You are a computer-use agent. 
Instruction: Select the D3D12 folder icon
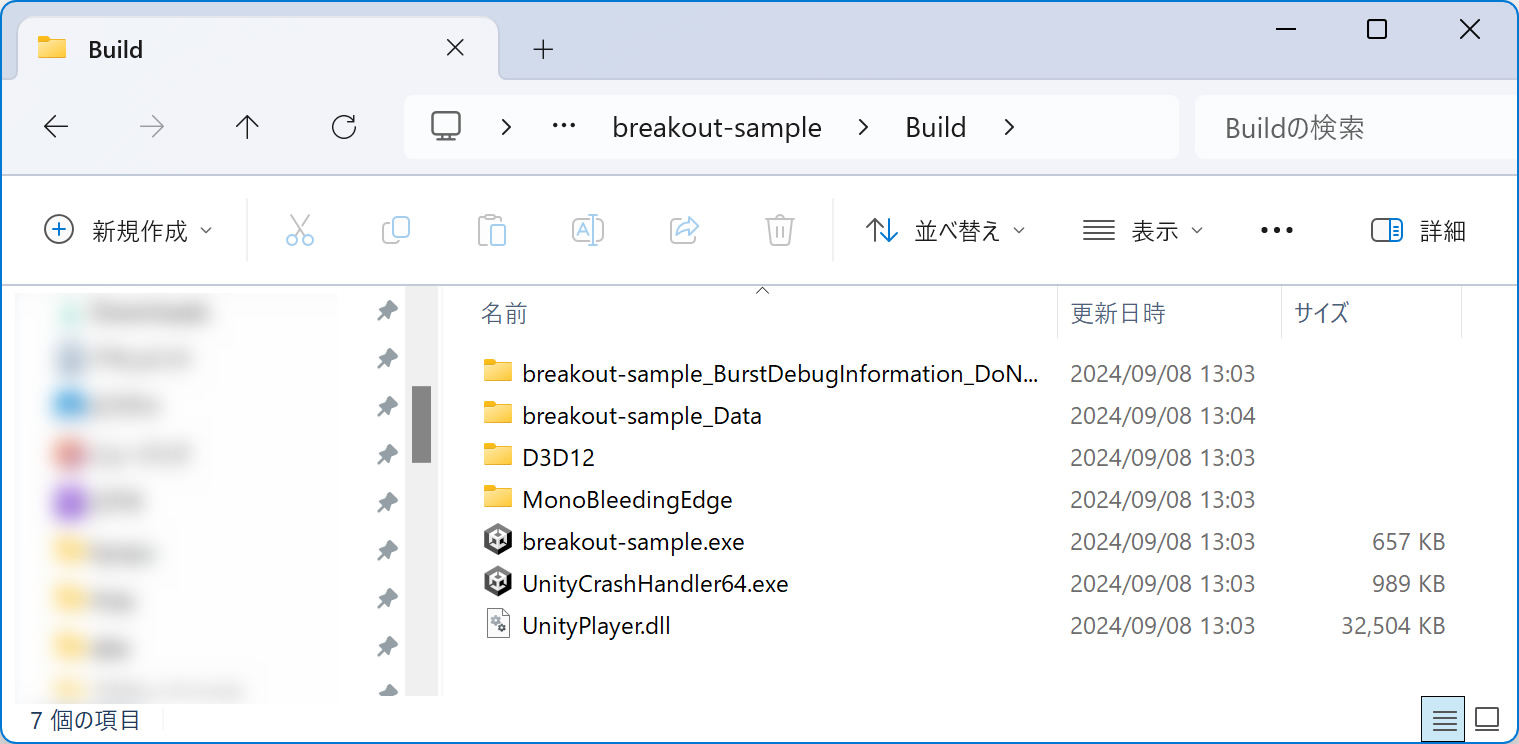pyautogui.click(x=498, y=456)
